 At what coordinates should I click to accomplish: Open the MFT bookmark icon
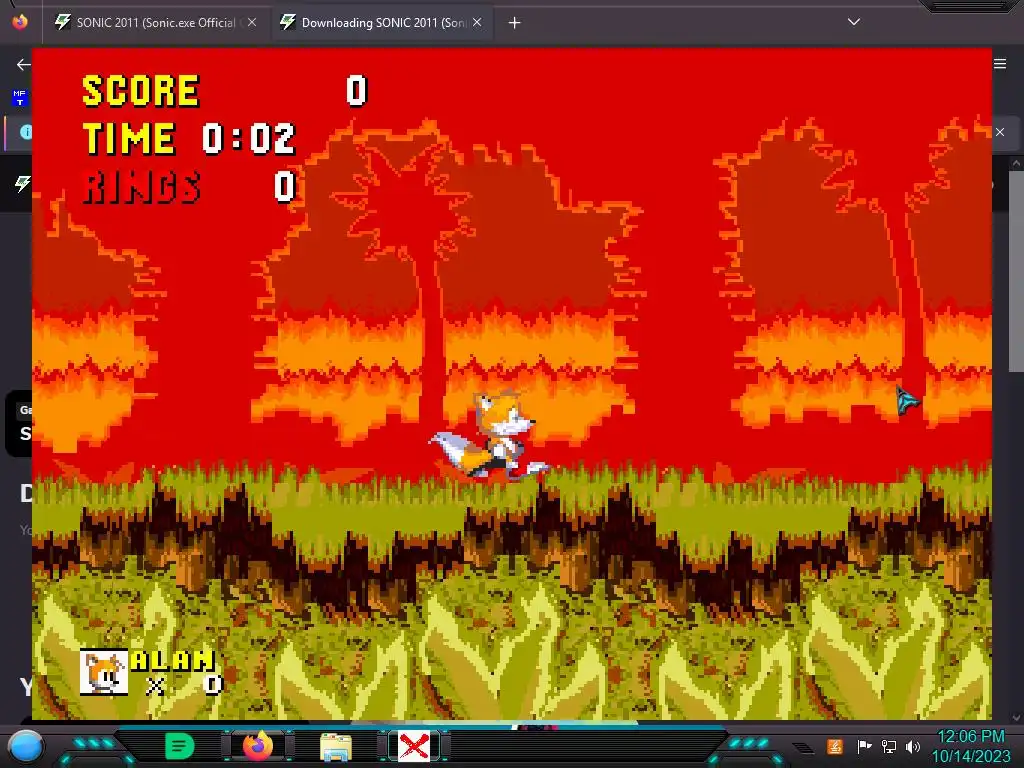click(20, 98)
